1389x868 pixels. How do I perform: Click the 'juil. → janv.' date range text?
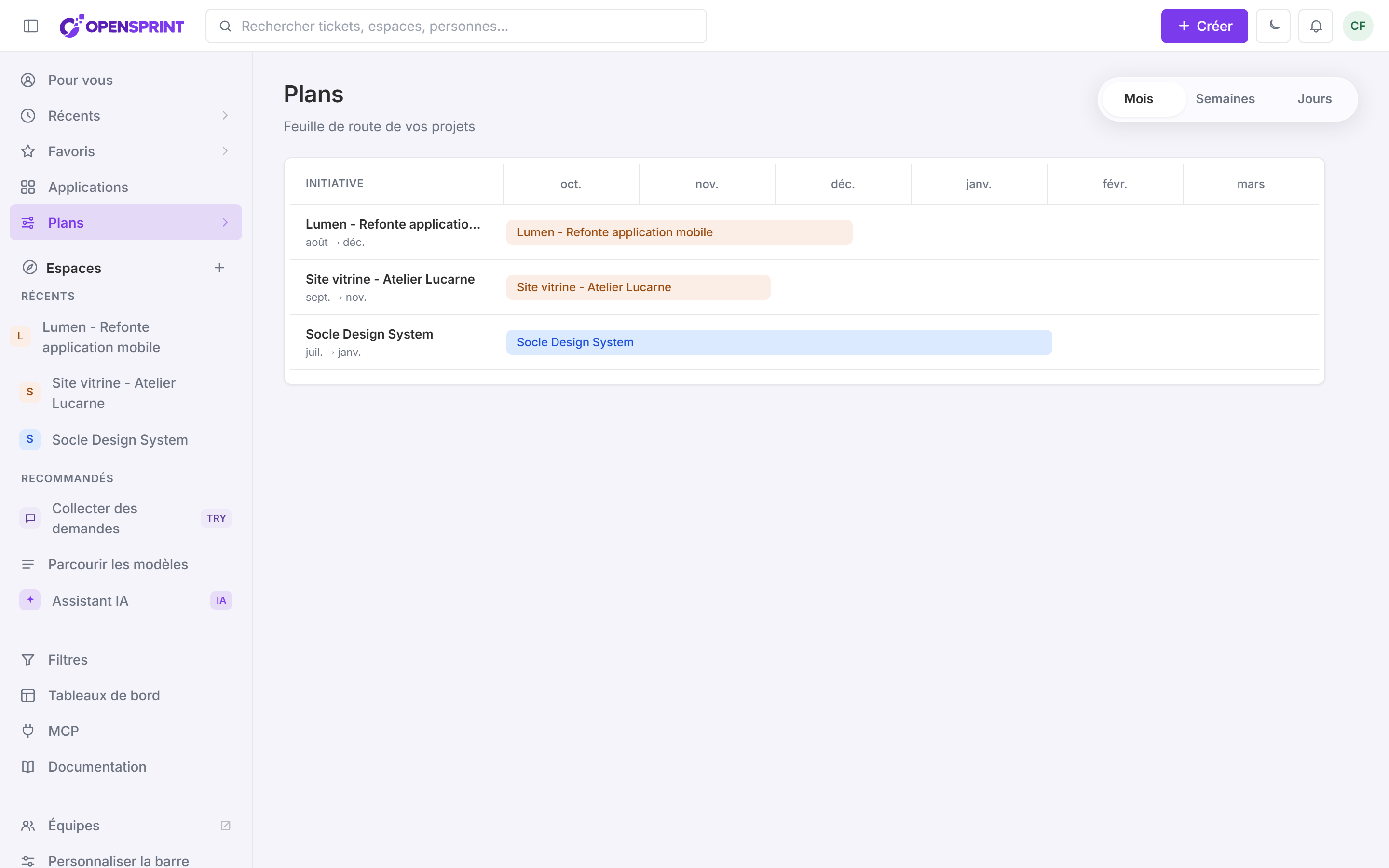(x=333, y=352)
